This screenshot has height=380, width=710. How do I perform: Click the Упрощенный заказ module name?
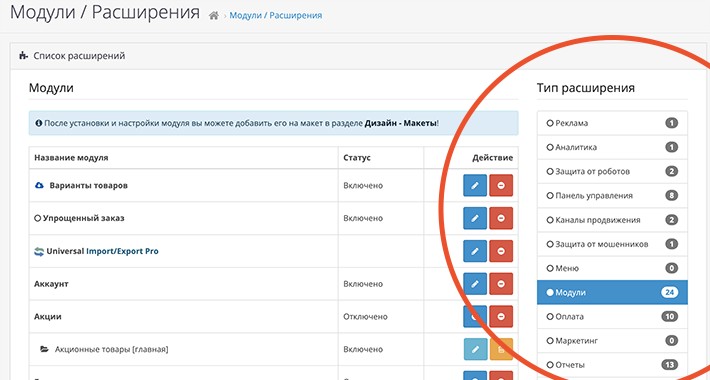coord(83,218)
